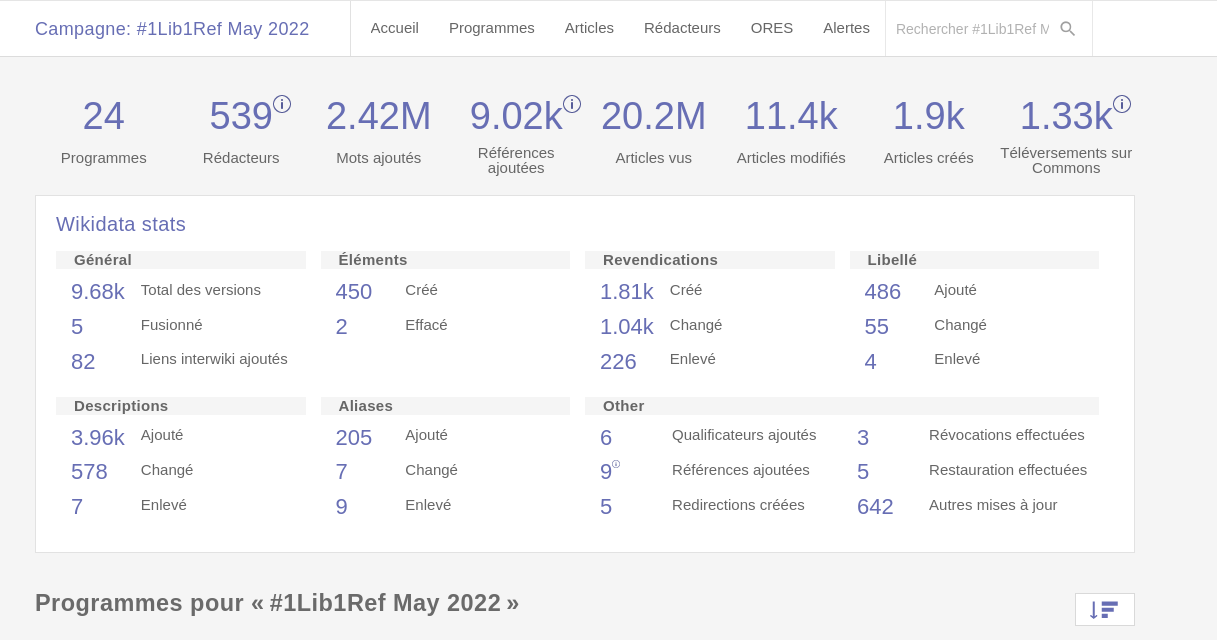Open the info icon beside 1.33k Téléversements

pos(1122,104)
